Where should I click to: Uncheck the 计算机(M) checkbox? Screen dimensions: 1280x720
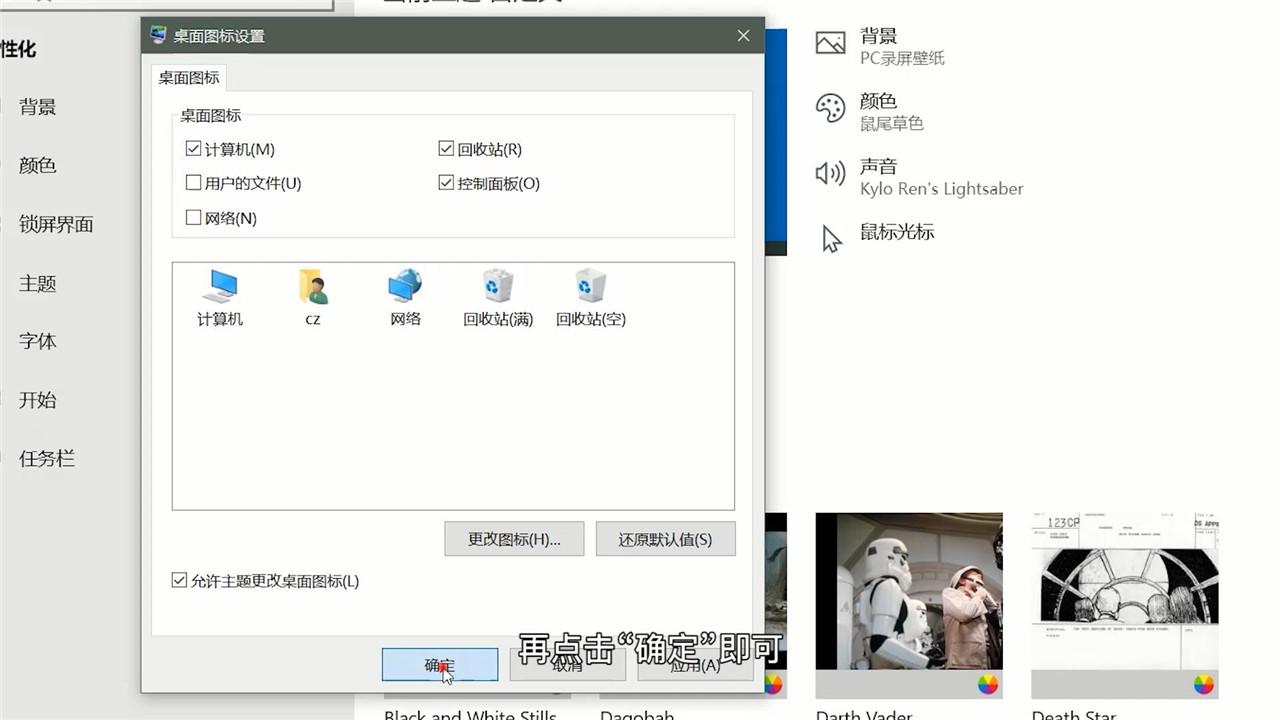pos(193,148)
